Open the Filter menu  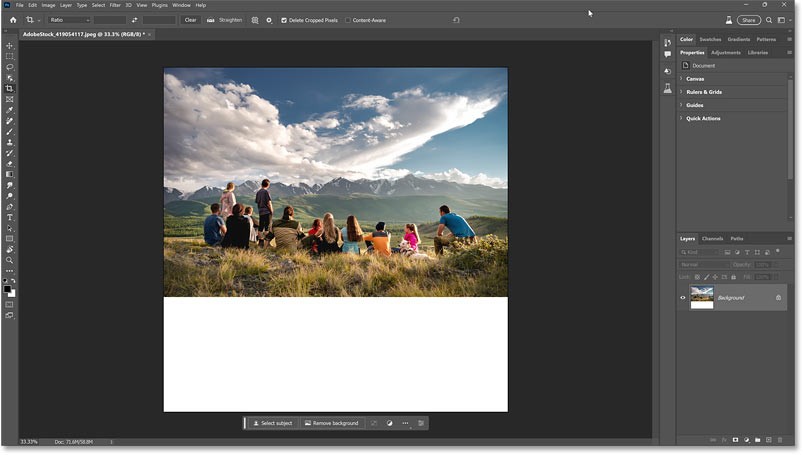click(115, 5)
